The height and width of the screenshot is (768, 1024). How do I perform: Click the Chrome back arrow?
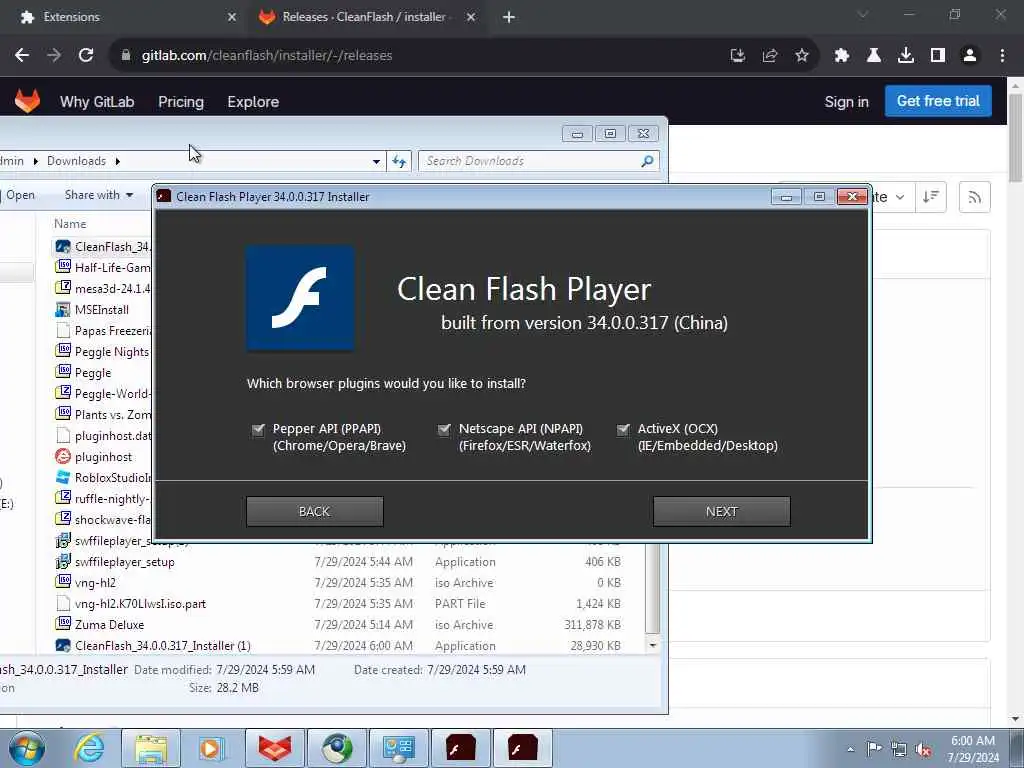(22, 56)
